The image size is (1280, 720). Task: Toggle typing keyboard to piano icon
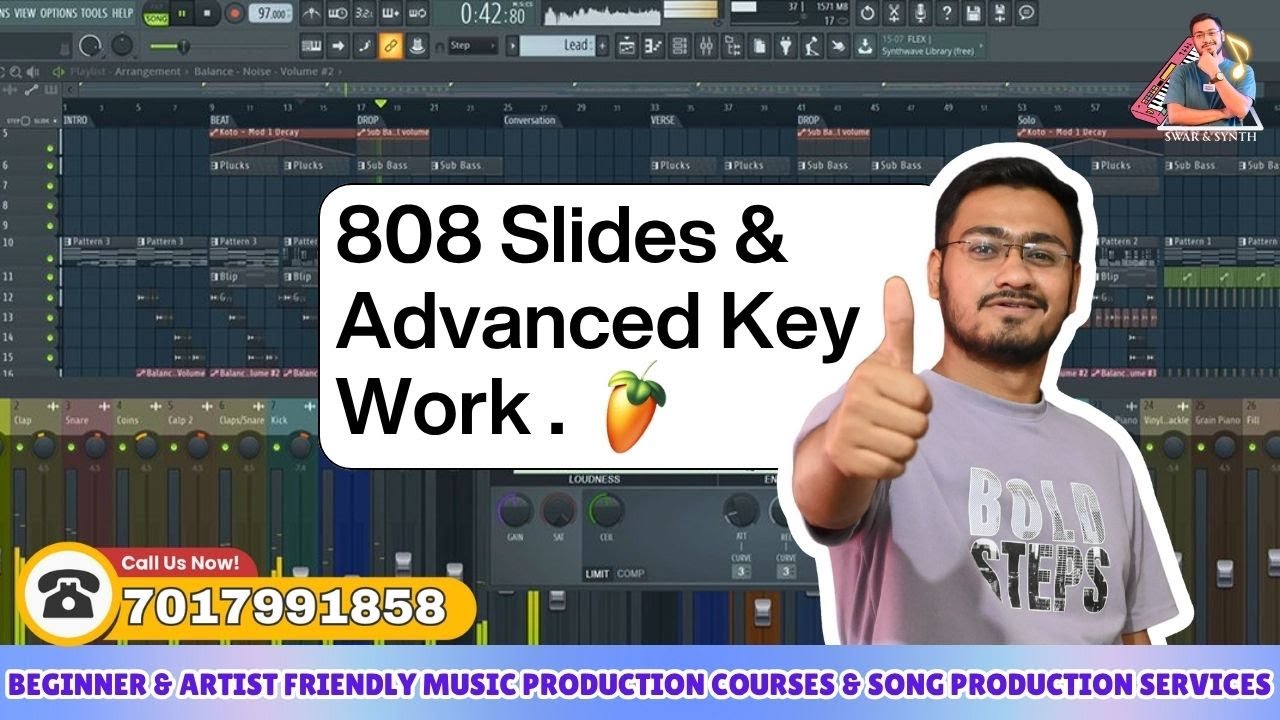click(311, 46)
